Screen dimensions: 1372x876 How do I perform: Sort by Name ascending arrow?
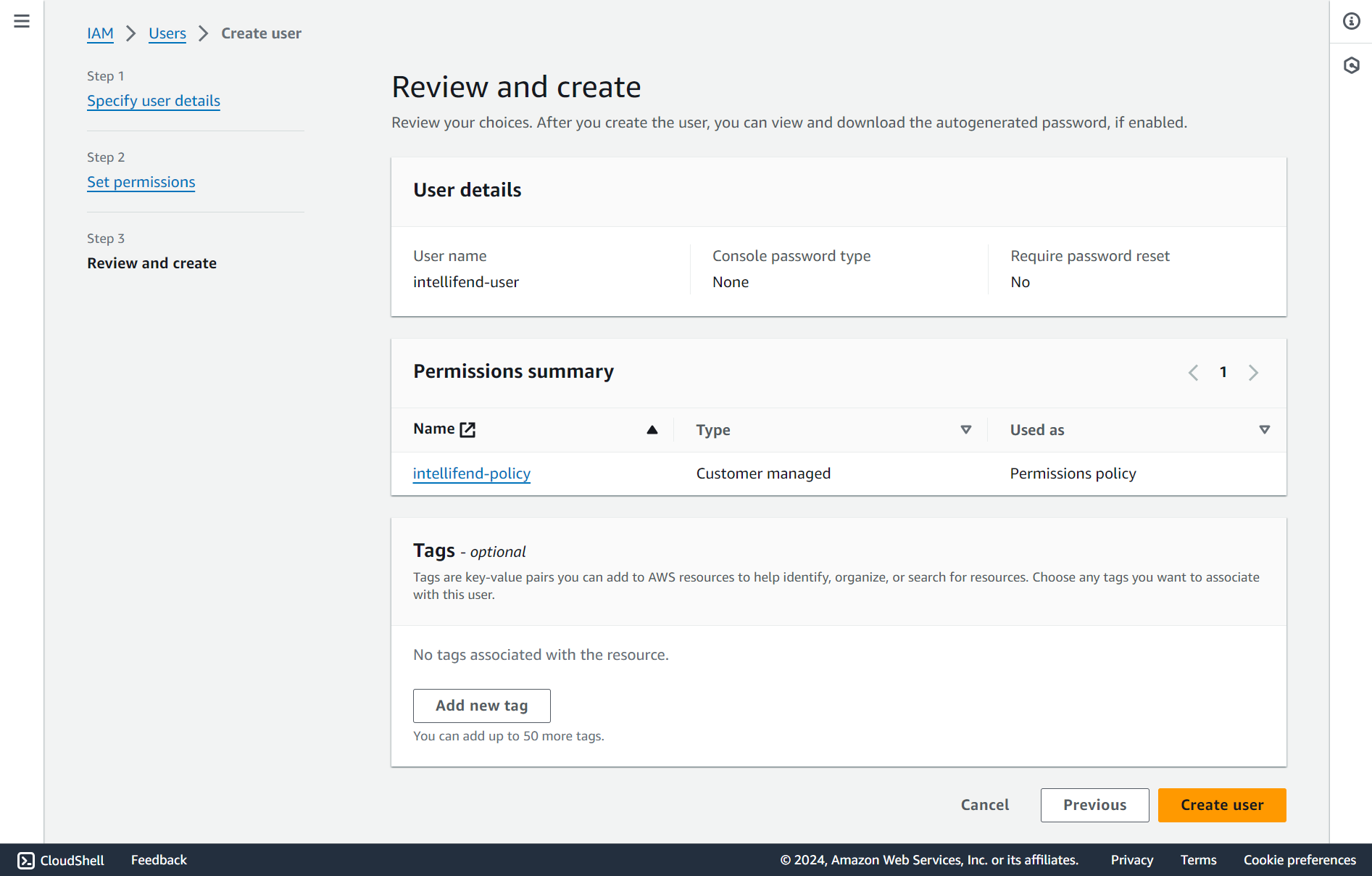[652, 430]
